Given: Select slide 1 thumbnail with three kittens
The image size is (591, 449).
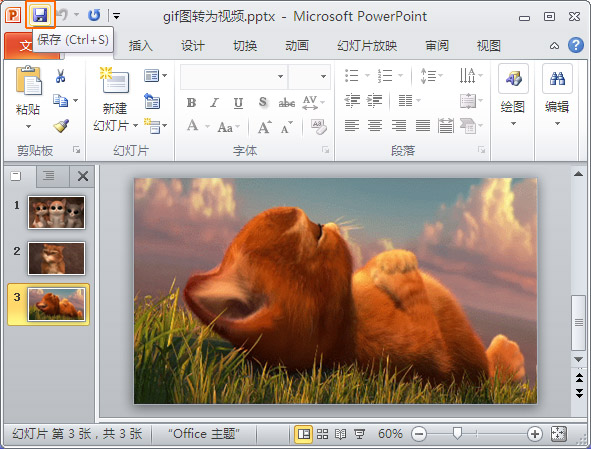Looking at the screenshot, I should click(x=56, y=212).
